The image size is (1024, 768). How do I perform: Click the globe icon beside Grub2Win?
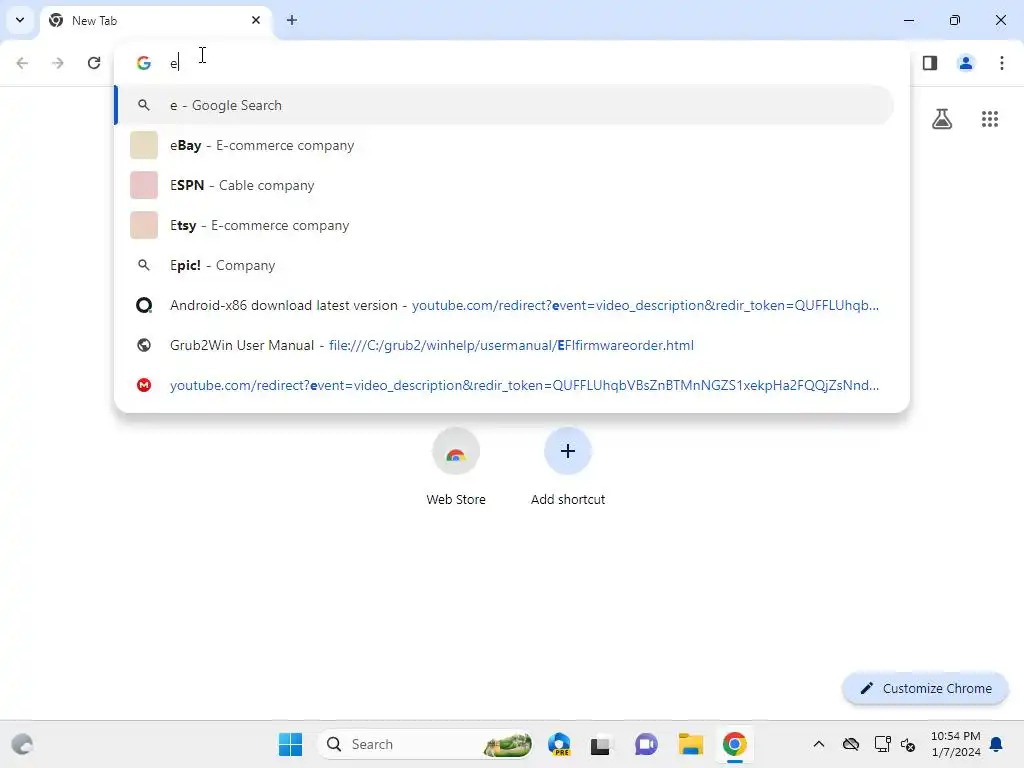(x=144, y=345)
